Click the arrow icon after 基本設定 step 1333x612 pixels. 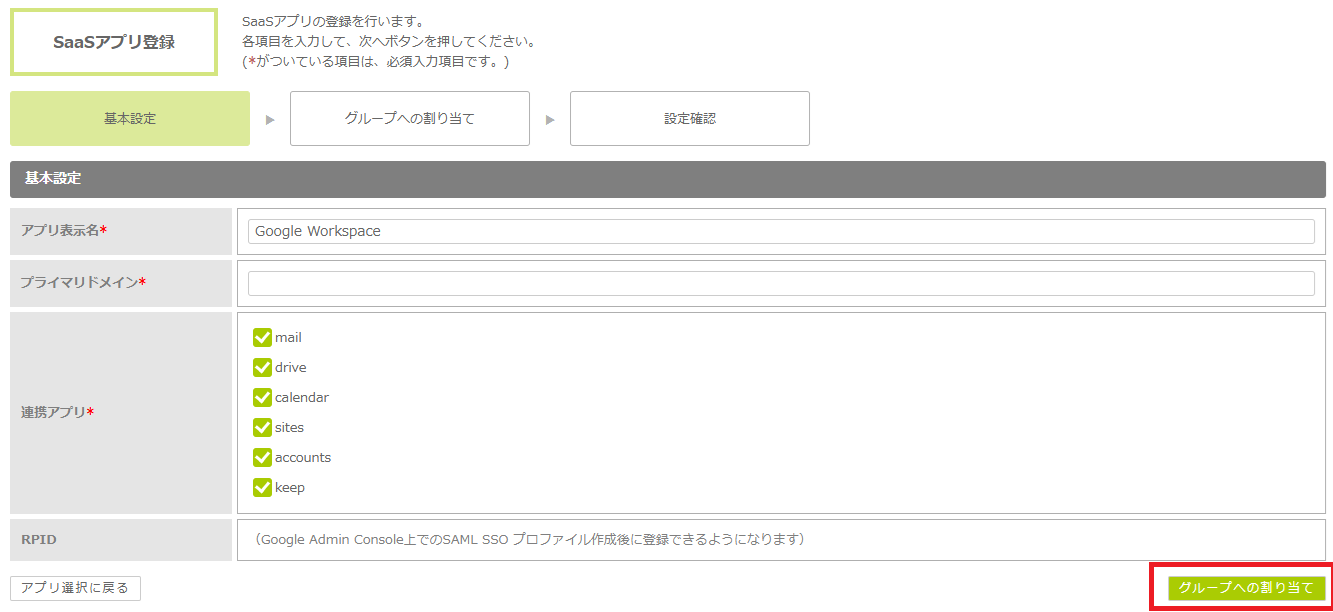(270, 119)
